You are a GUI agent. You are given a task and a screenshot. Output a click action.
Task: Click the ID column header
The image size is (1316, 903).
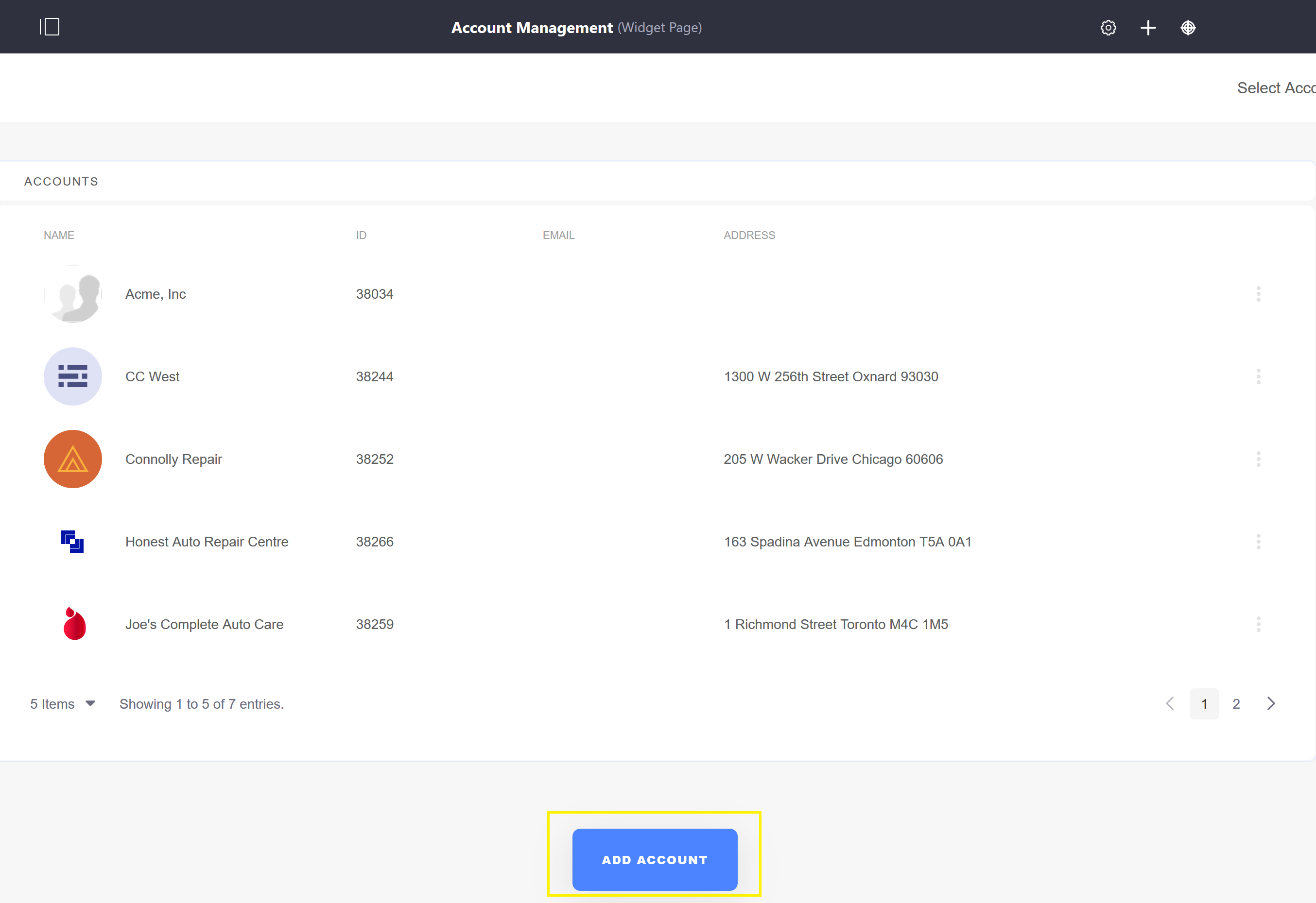point(361,235)
